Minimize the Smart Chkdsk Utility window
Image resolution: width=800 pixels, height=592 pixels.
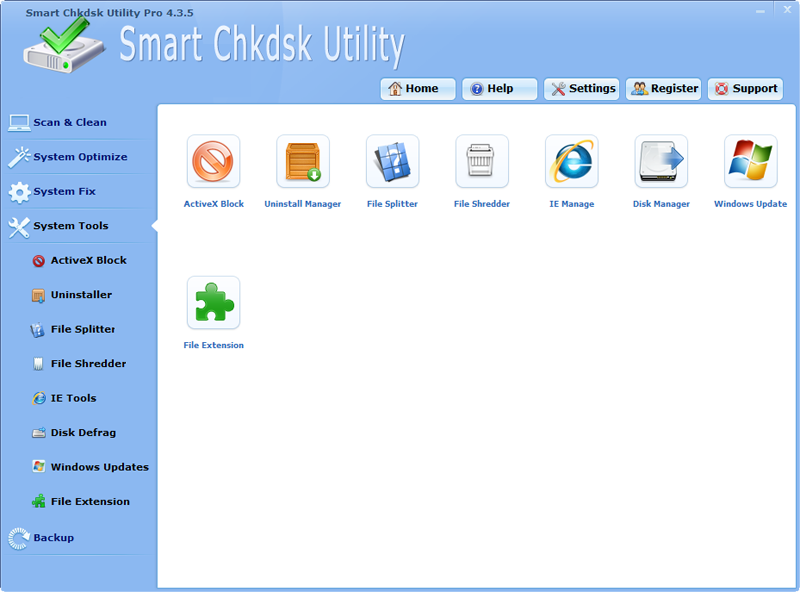click(761, 11)
